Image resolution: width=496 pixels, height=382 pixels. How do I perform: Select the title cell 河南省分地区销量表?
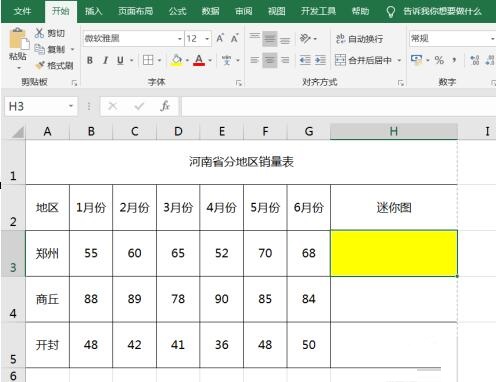click(x=241, y=162)
